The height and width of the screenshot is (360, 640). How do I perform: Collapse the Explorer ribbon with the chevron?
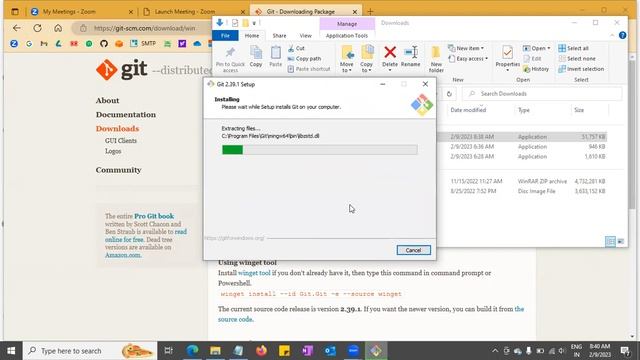(x=612, y=36)
